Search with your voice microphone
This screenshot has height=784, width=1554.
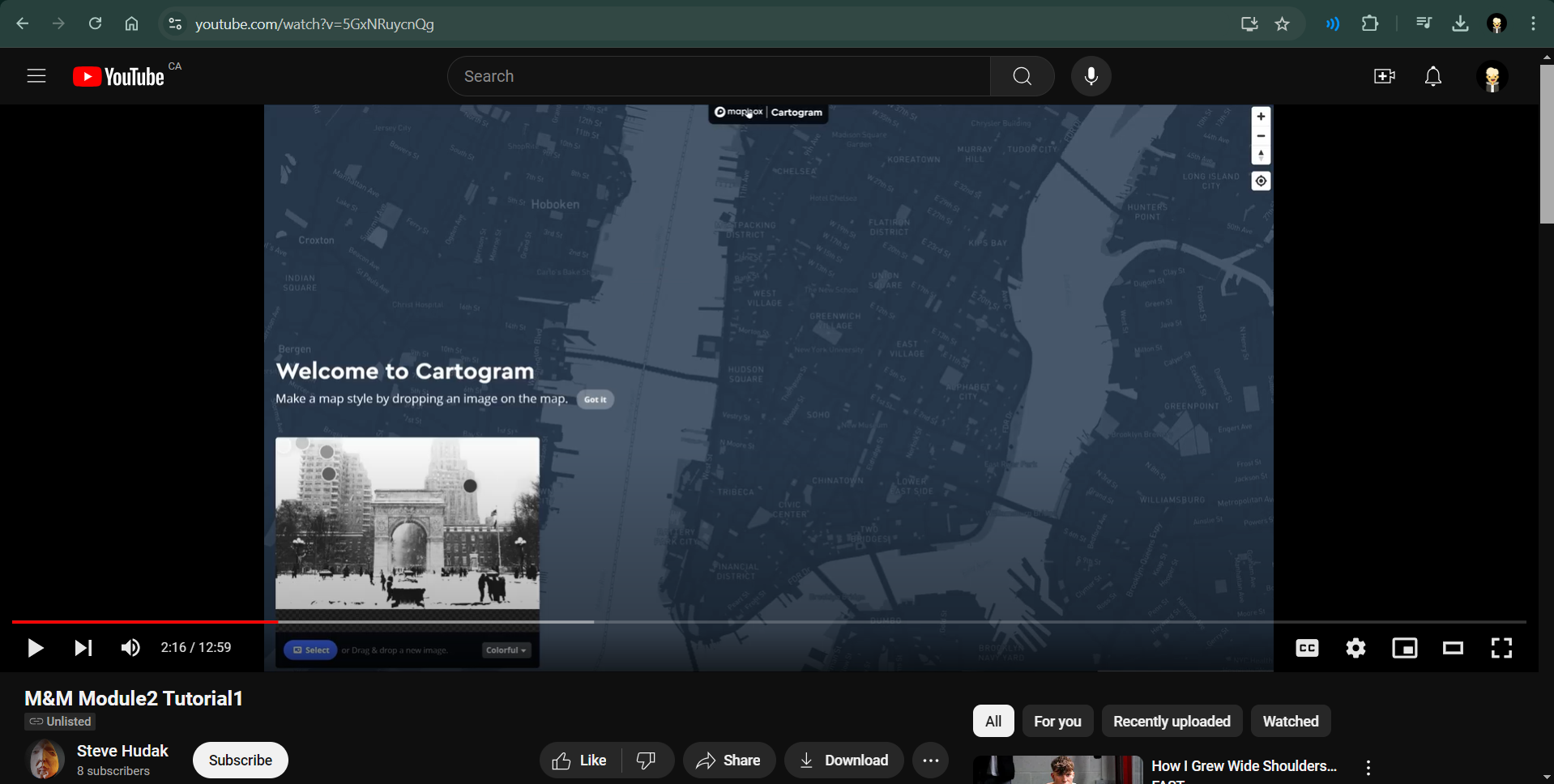pos(1091,76)
